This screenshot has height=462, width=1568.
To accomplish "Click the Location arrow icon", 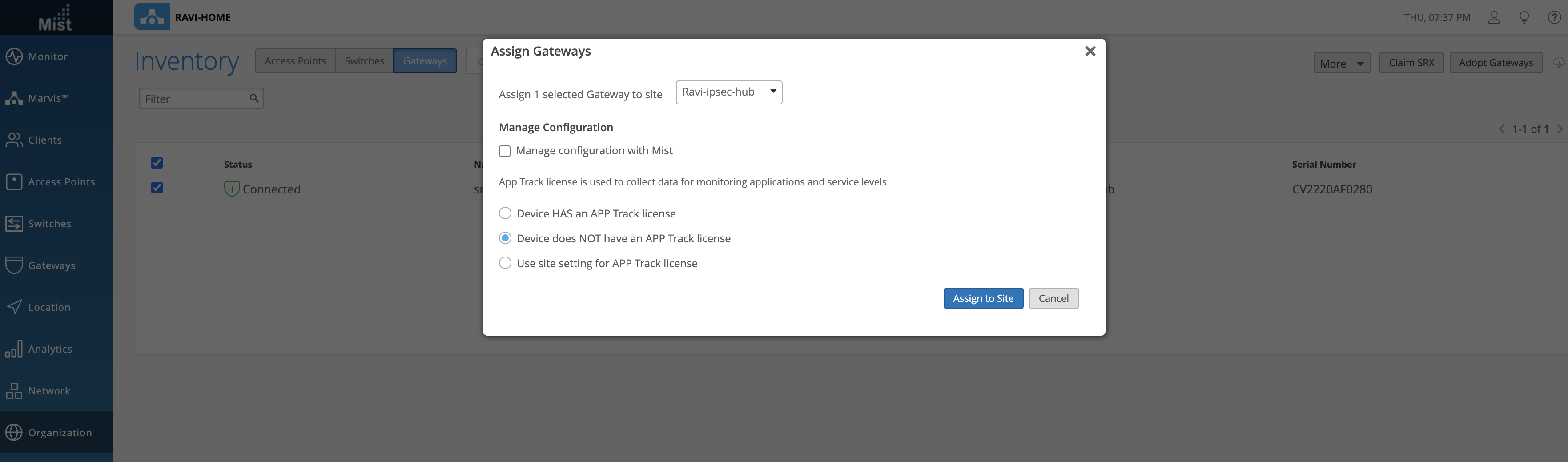I will (14, 307).
